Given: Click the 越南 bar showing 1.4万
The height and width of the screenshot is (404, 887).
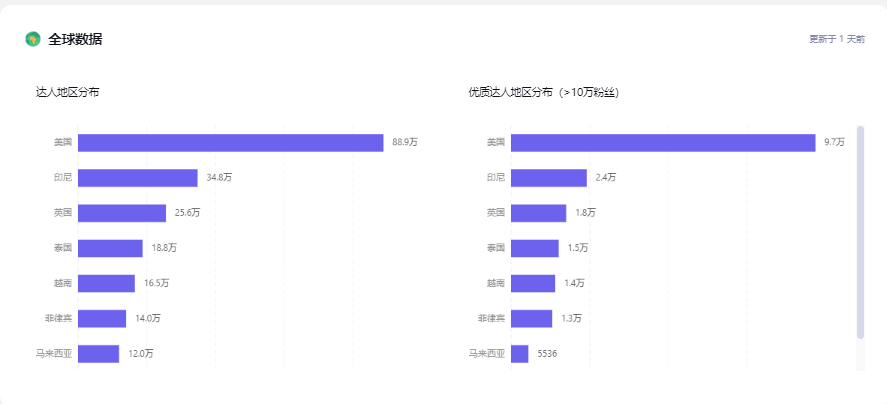Looking at the screenshot, I should click(x=533, y=283).
